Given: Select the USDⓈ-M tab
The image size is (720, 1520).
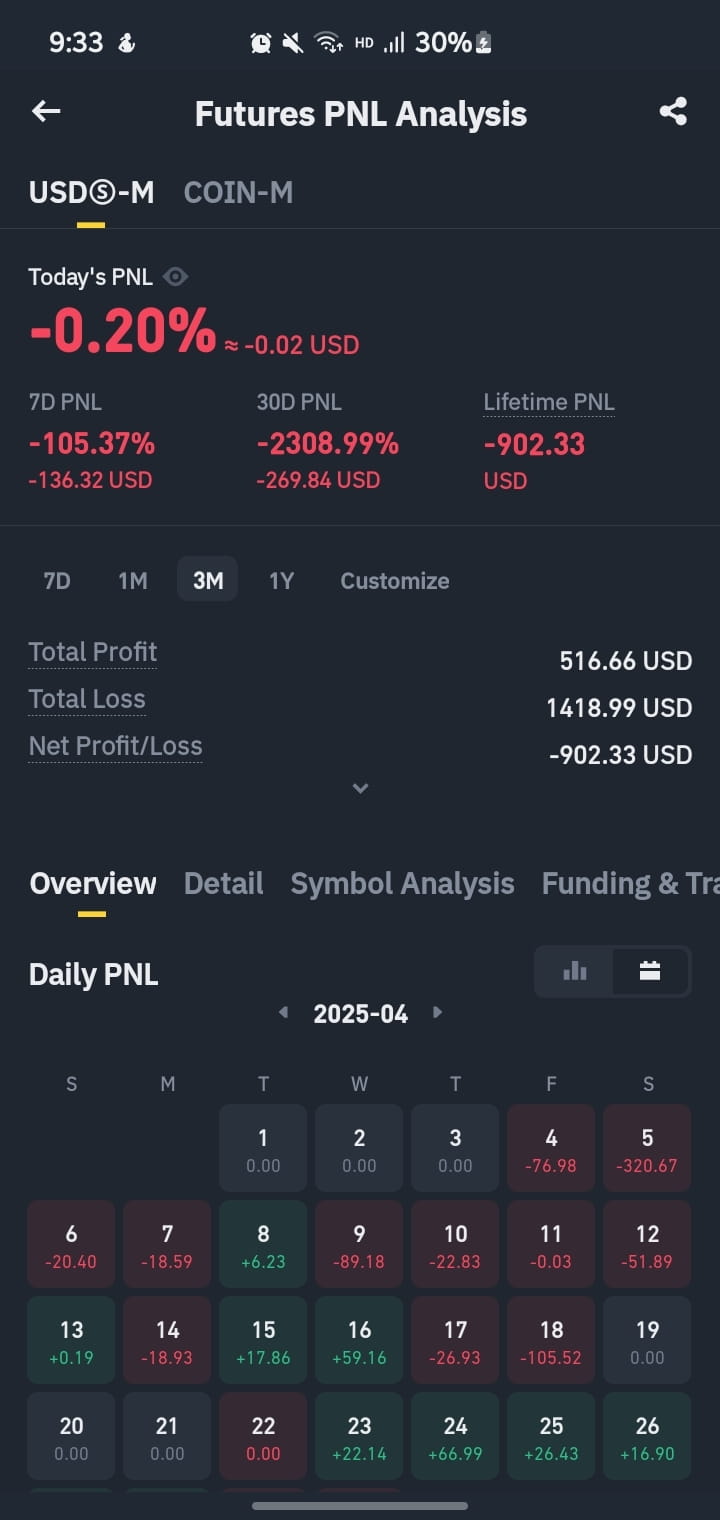Looking at the screenshot, I should tap(91, 192).
